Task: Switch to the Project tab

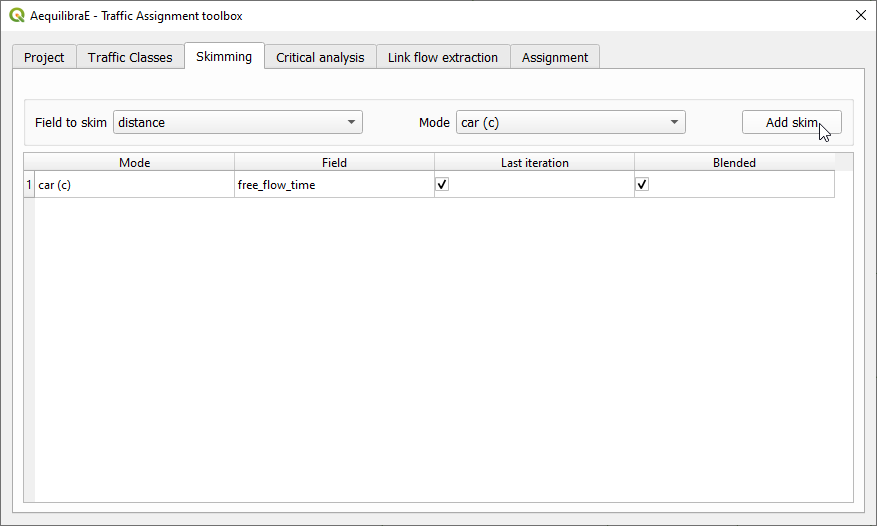Action: (x=44, y=57)
